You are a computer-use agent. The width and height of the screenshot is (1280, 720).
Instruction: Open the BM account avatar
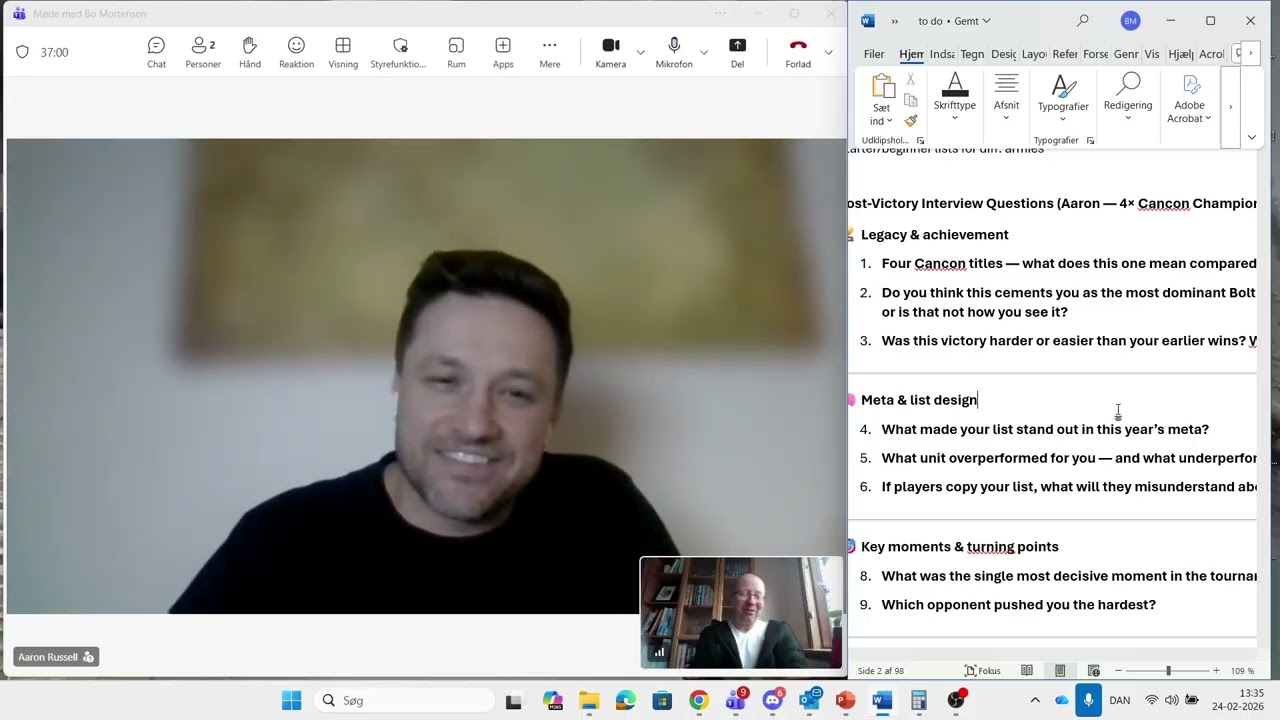[x=1130, y=20]
